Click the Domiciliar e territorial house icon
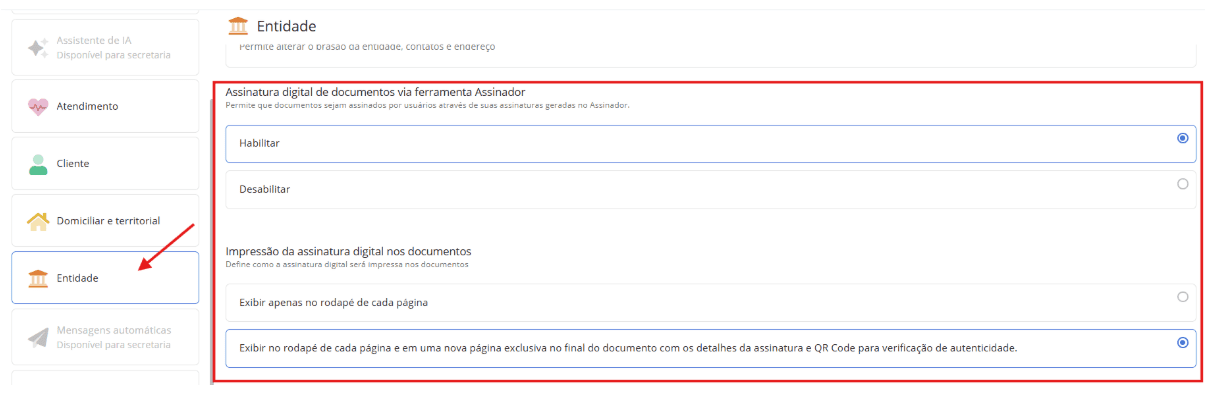The image size is (1215, 401). click(38, 221)
